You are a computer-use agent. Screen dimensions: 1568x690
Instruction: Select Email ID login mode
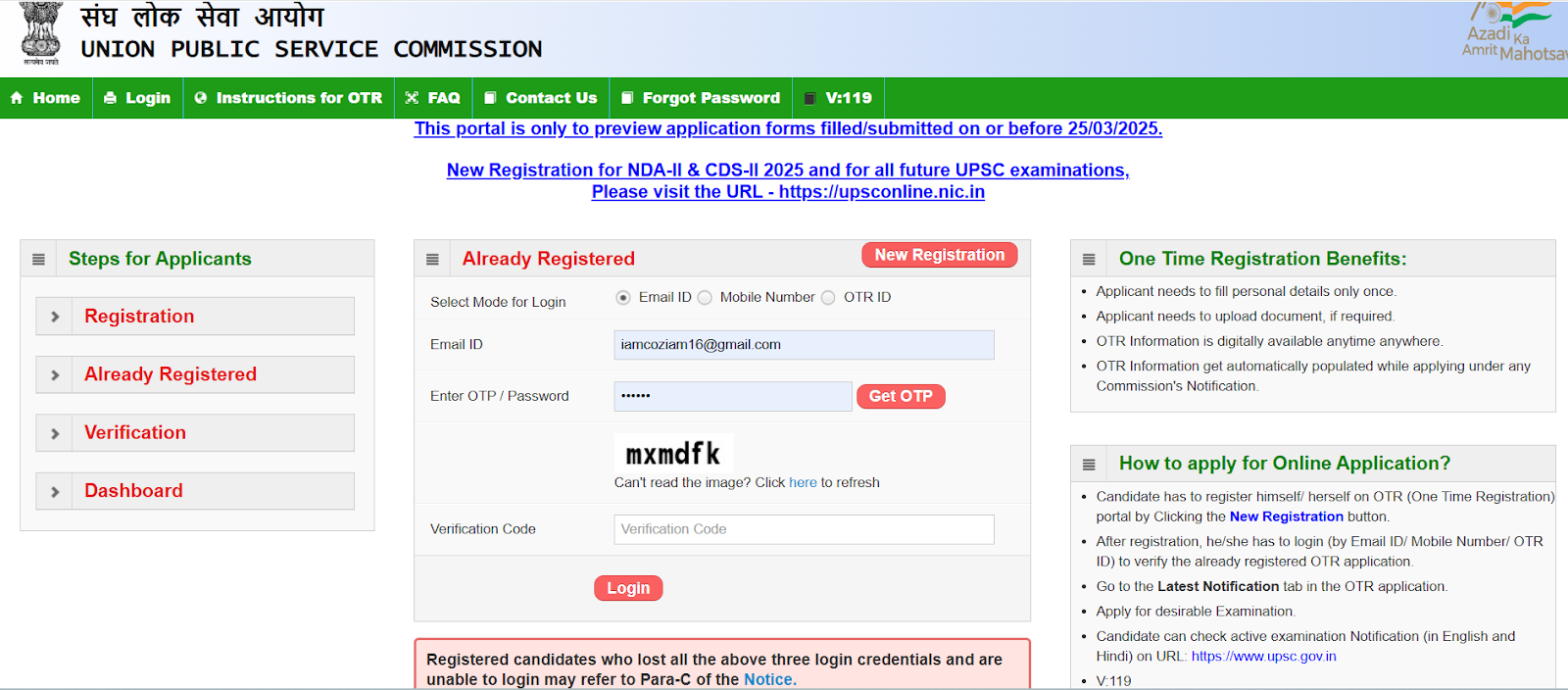(x=623, y=298)
